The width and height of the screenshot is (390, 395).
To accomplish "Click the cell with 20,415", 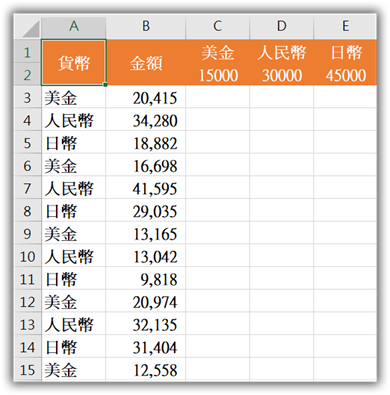I will 146,97.
